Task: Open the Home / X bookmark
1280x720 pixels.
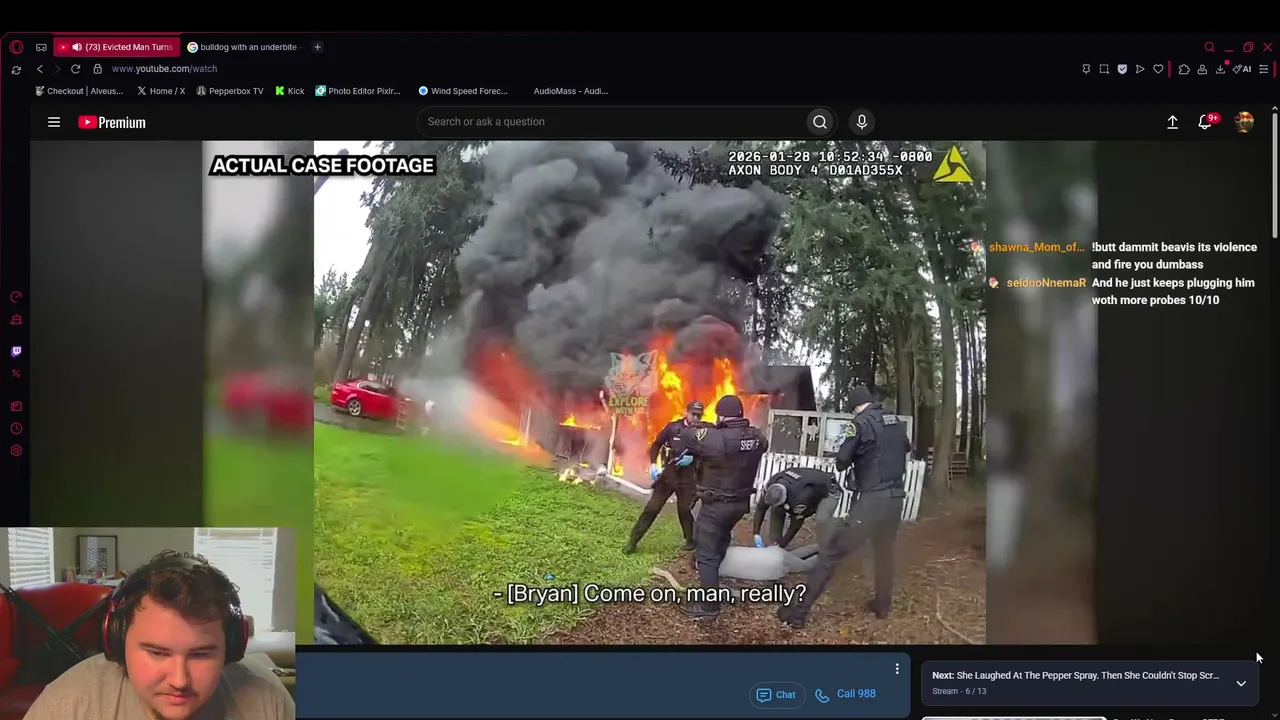Action: (160, 91)
